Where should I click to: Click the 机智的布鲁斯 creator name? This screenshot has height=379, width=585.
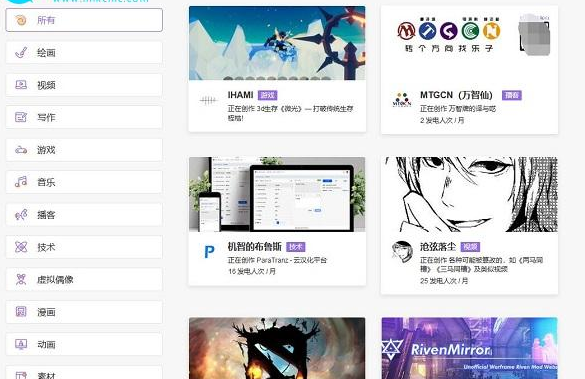254,246
